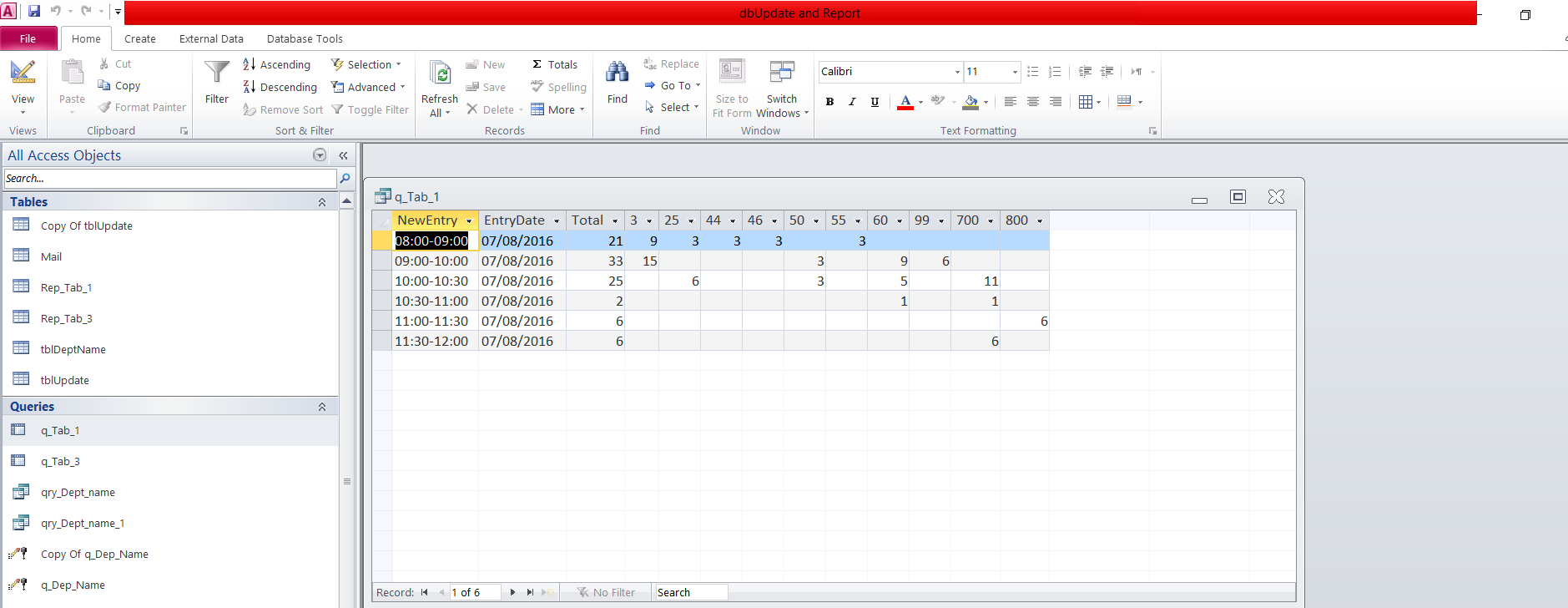The width and height of the screenshot is (1568, 608).
Task: Open the External Data tab
Action: click(x=211, y=38)
